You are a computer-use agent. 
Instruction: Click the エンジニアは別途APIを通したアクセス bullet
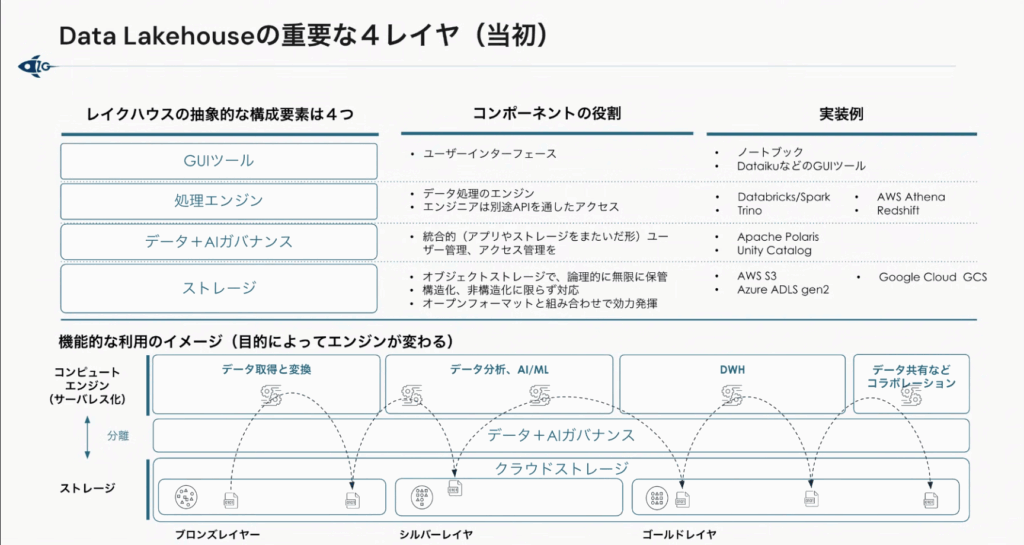coord(520,207)
